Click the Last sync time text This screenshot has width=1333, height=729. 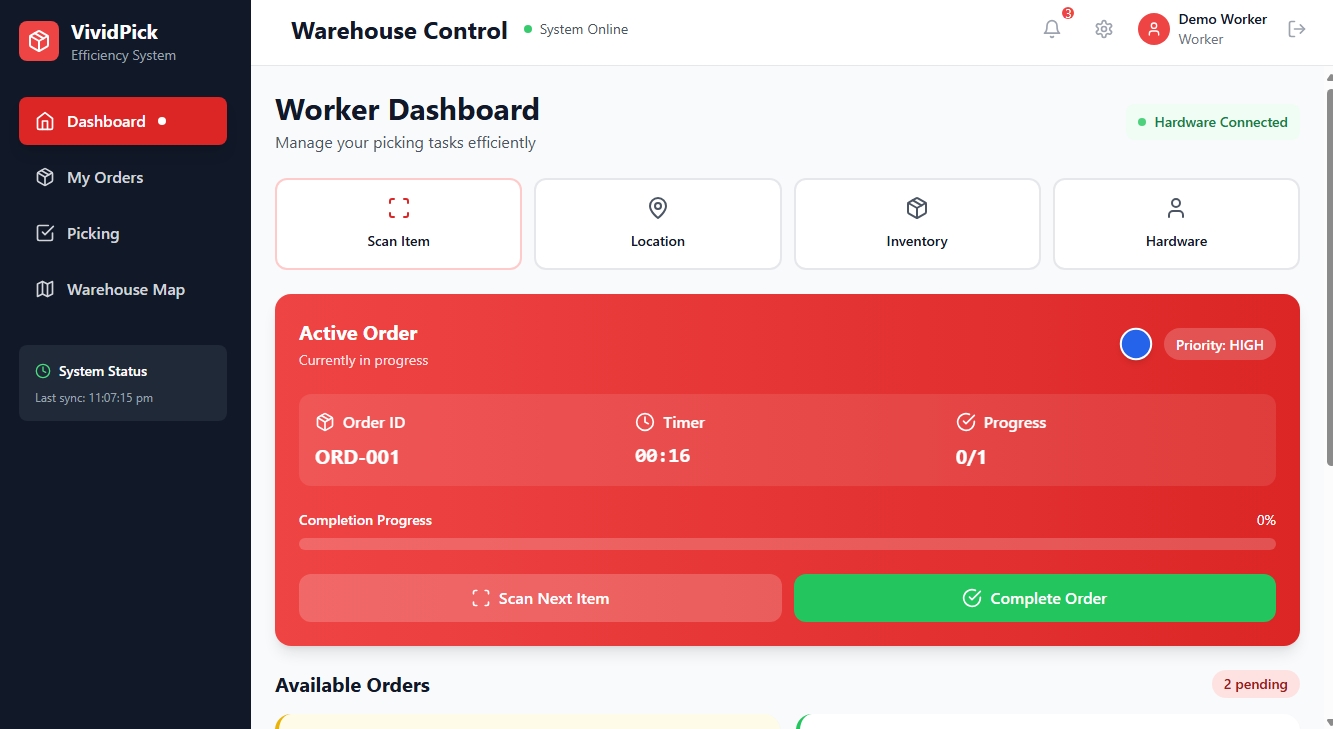94,398
